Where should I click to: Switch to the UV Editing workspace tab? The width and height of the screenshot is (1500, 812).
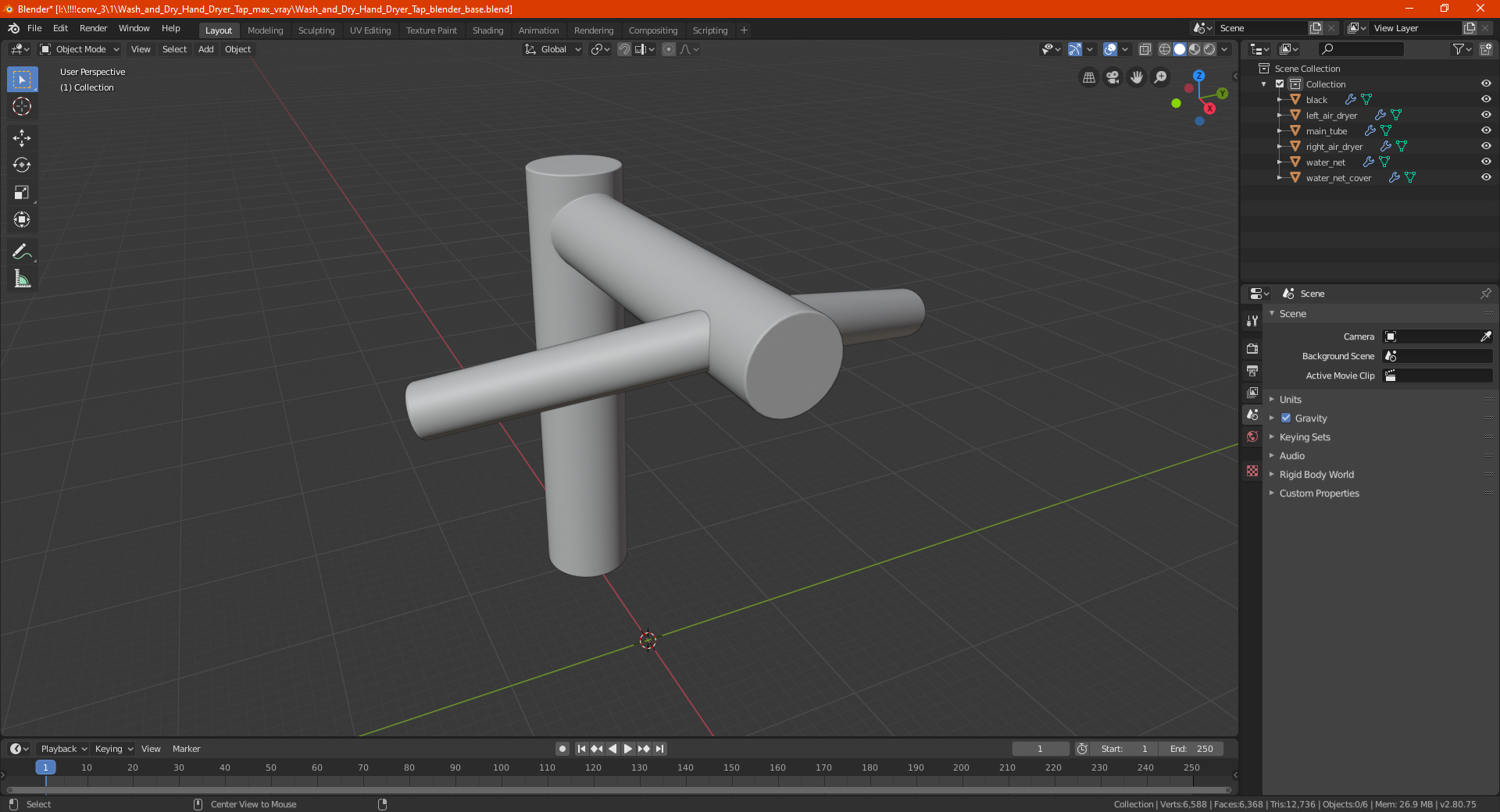[370, 30]
